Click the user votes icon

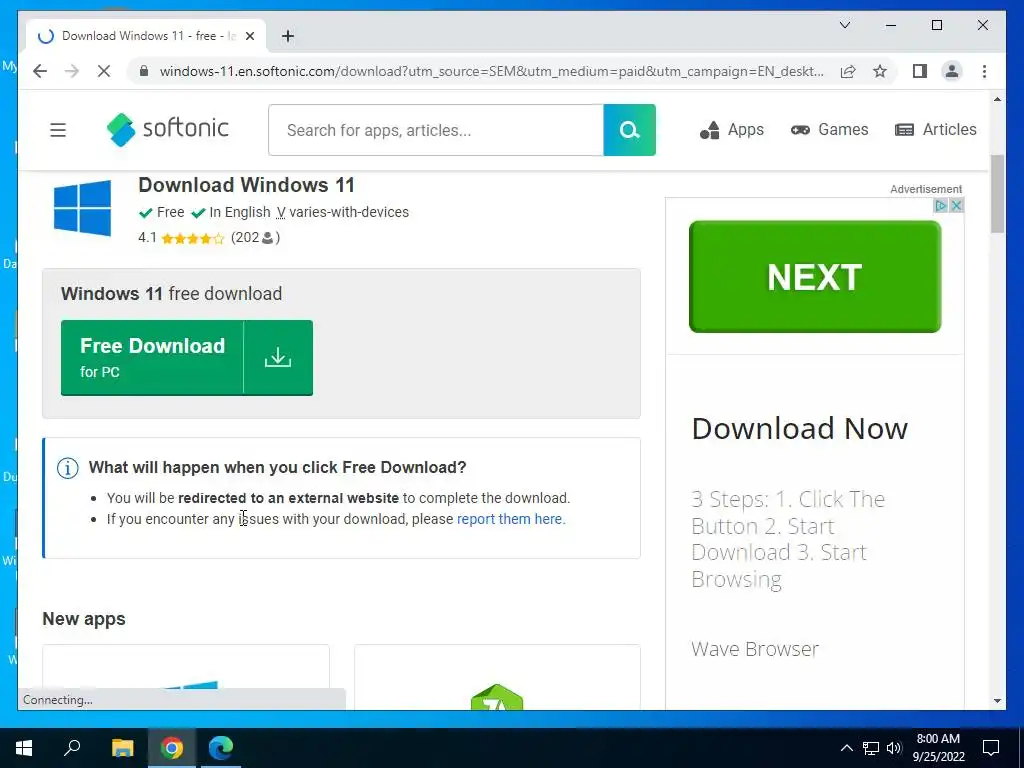(x=268, y=238)
